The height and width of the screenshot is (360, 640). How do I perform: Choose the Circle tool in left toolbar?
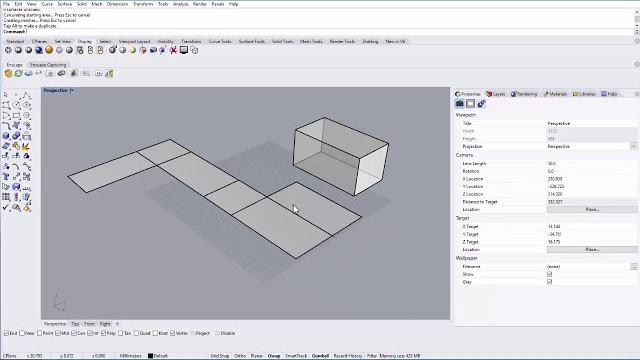tap(16, 105)
